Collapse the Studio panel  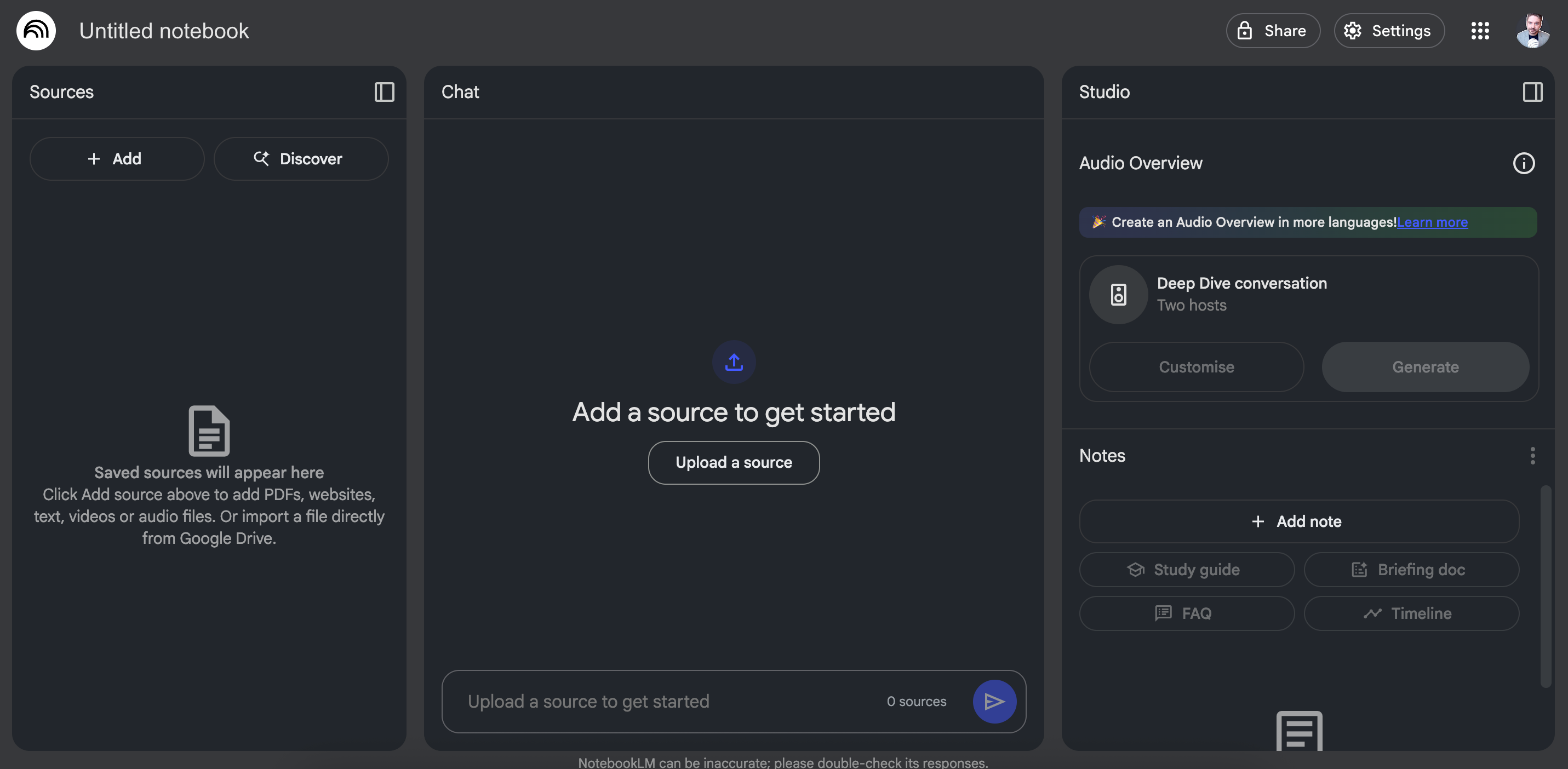[1533, 92]
